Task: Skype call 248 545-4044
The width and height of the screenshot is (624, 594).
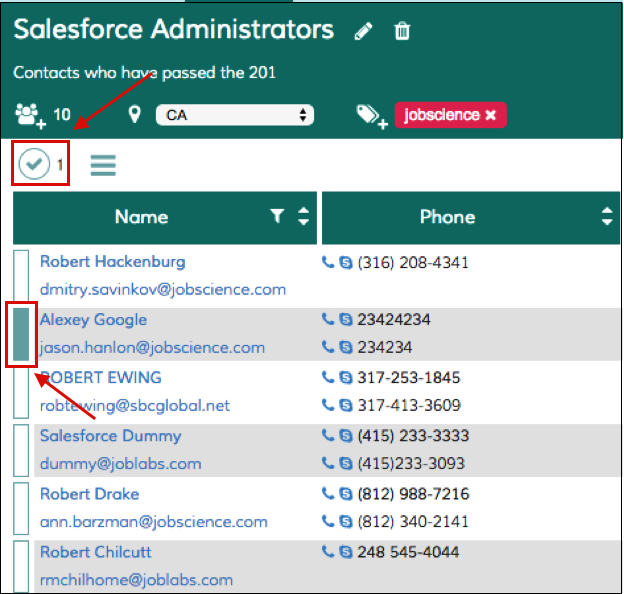Action: (x=345, y=552)
